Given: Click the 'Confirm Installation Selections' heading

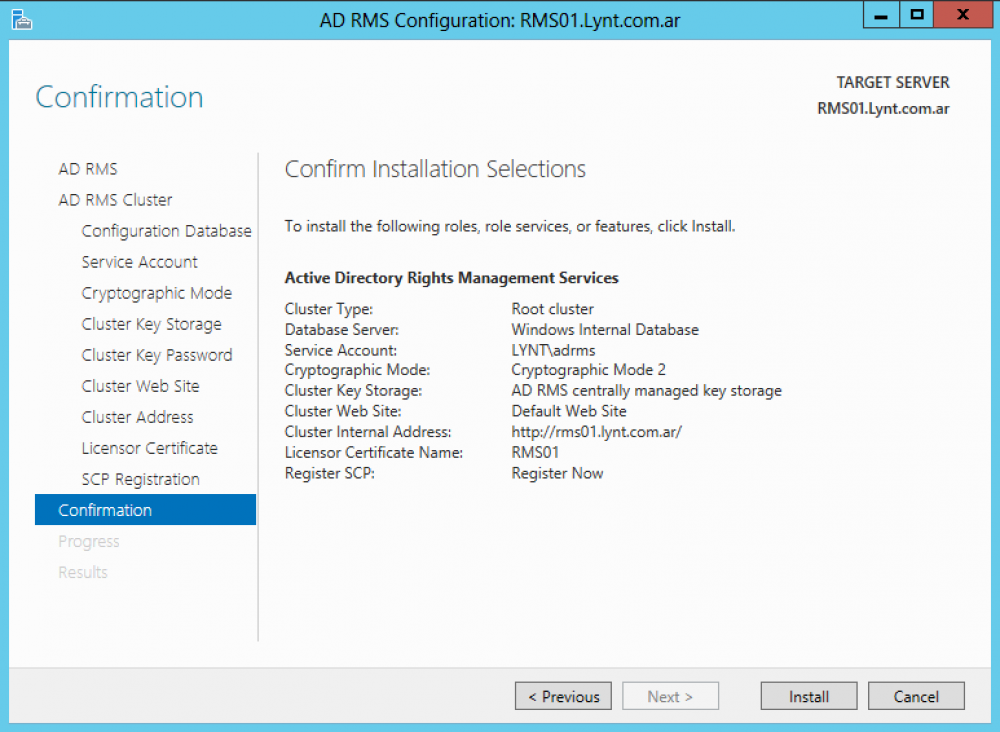Looking at the screenshot, I should click(x=435, y=169).
